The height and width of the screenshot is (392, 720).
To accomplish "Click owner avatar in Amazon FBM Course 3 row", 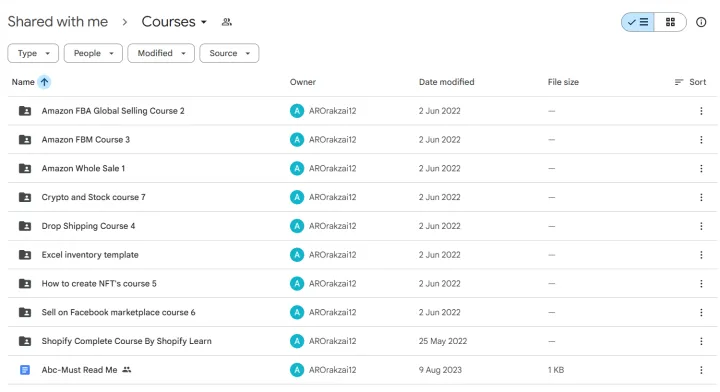I will coord(297,140).
